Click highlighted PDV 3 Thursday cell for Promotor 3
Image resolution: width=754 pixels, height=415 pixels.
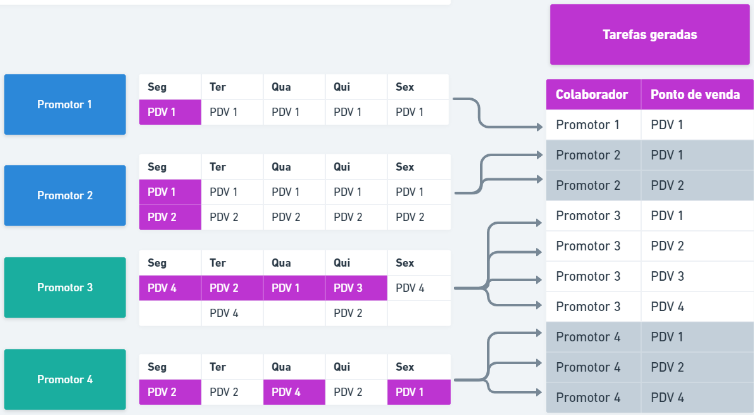click(x=355, y=288)
